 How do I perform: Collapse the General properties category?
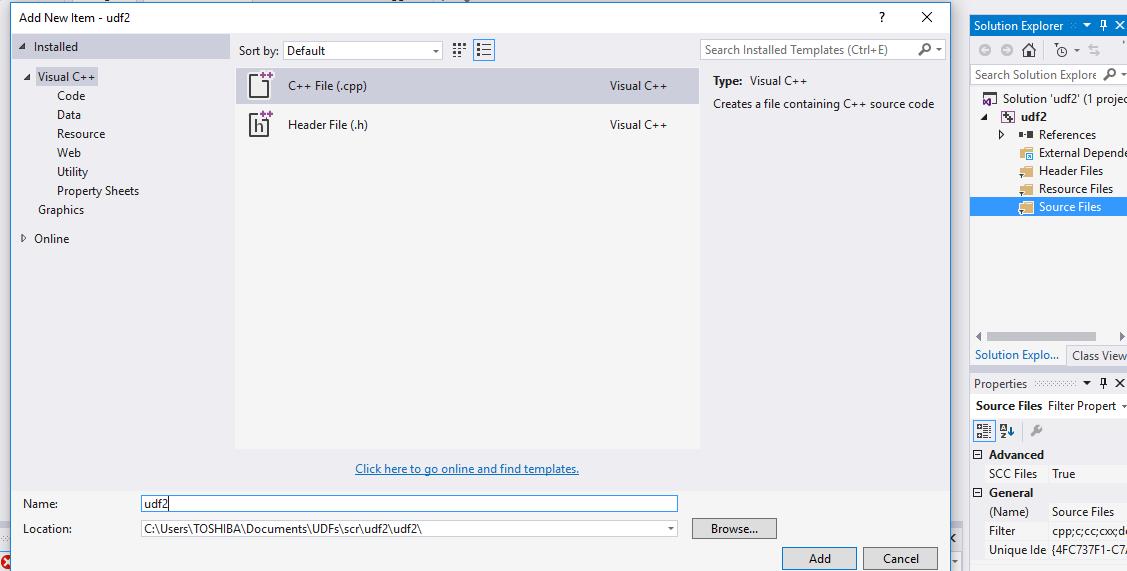pyautogui.click(x=978, y=493)
